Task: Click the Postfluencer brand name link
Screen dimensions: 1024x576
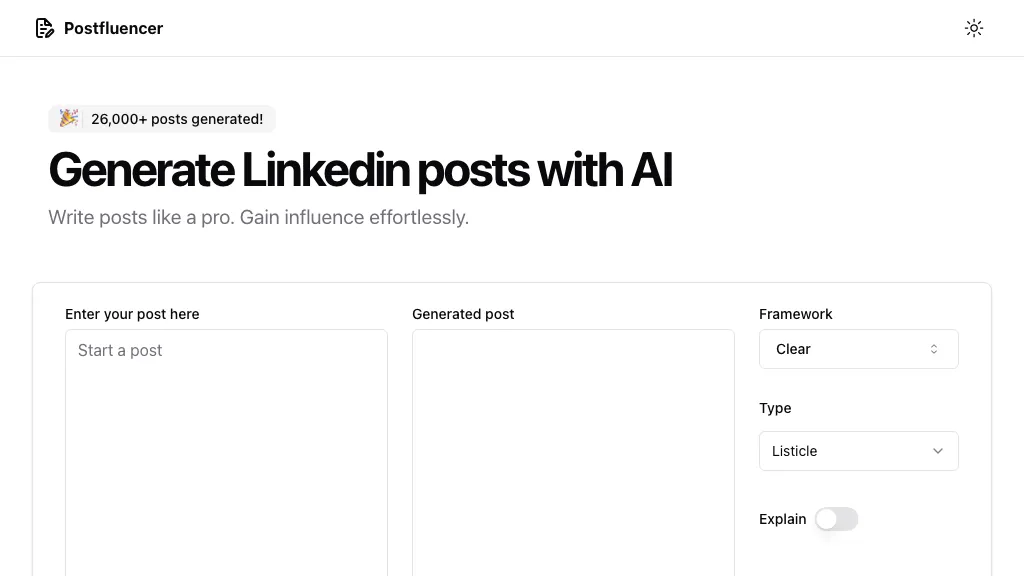Action: [x=113, y=28]
